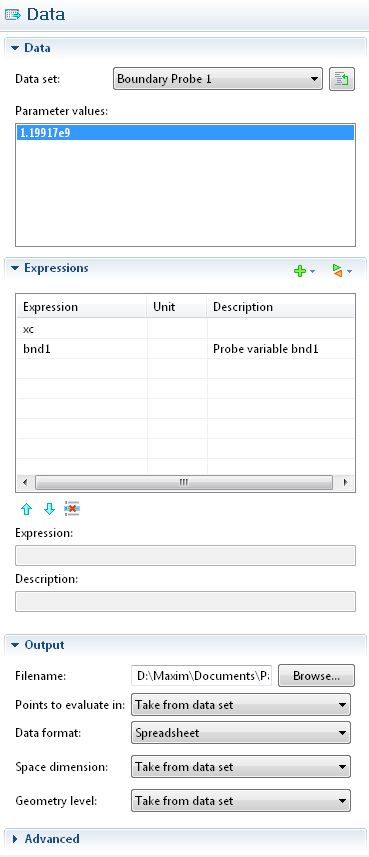Image resolution: width=369 pixels, height=857 pixels.
Task: Open the Geometry level dropdown
Action: pos(241,801)
